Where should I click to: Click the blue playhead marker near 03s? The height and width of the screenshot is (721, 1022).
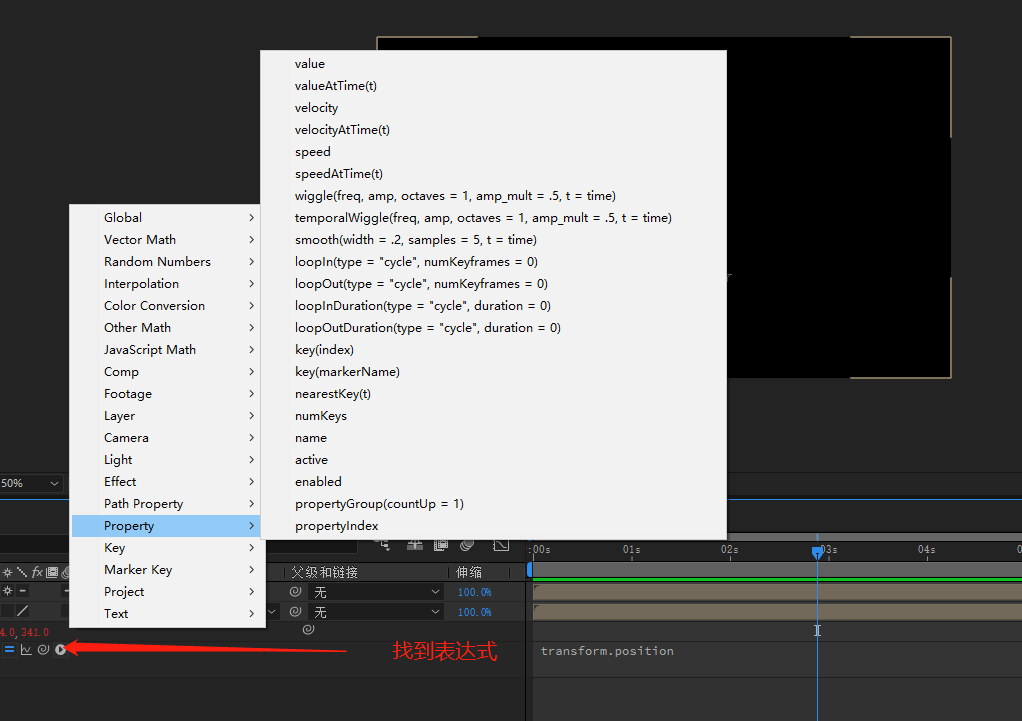tap(817, 553)
